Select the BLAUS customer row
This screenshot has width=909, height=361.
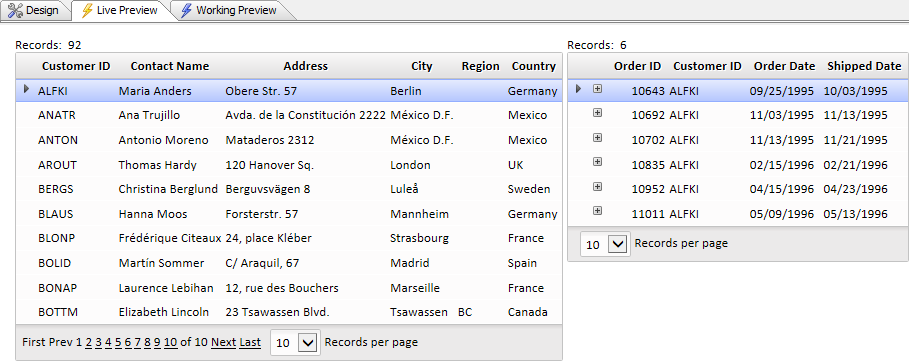pos(289,214)
